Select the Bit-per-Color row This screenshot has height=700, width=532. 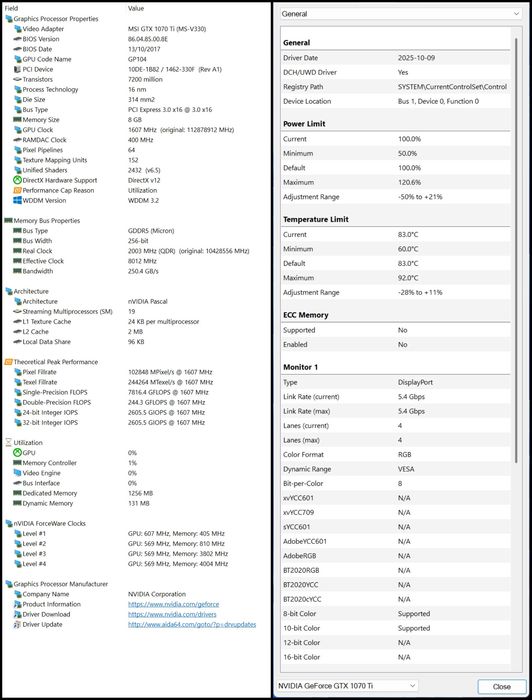pyautogui.click(x=396, y=483)
